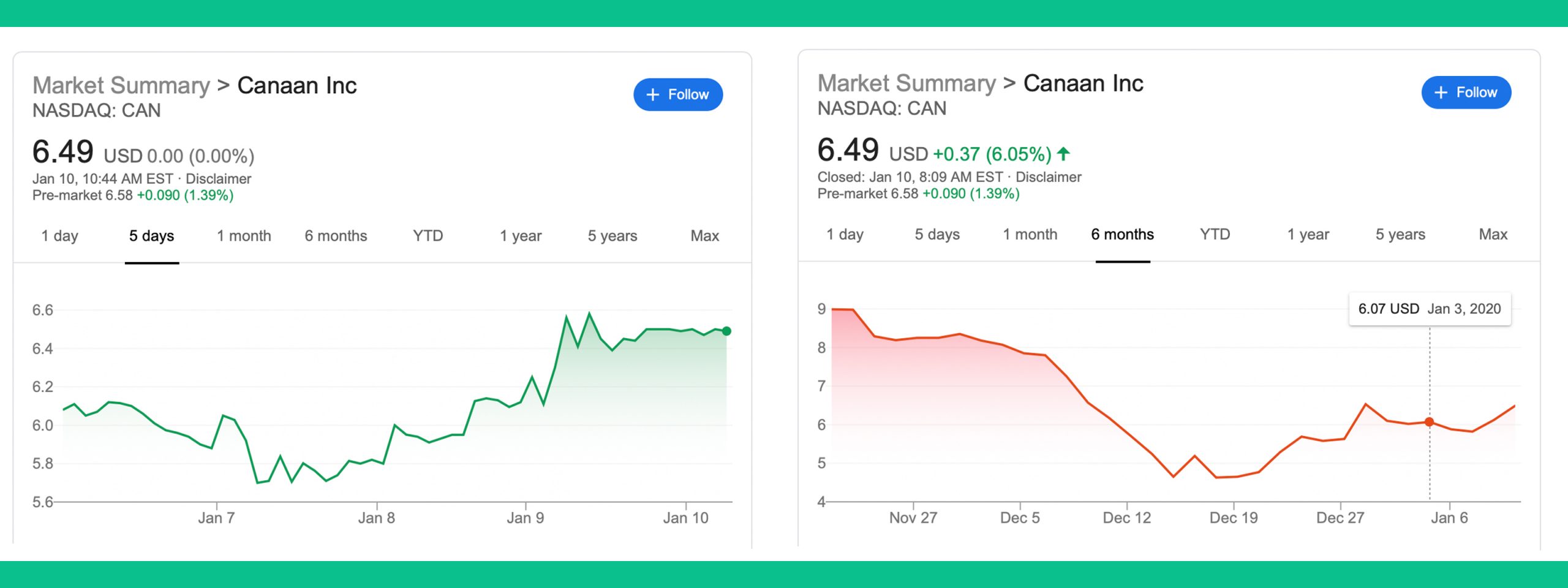Open Disclaimer link in left panel

click(x=218, y=179)
